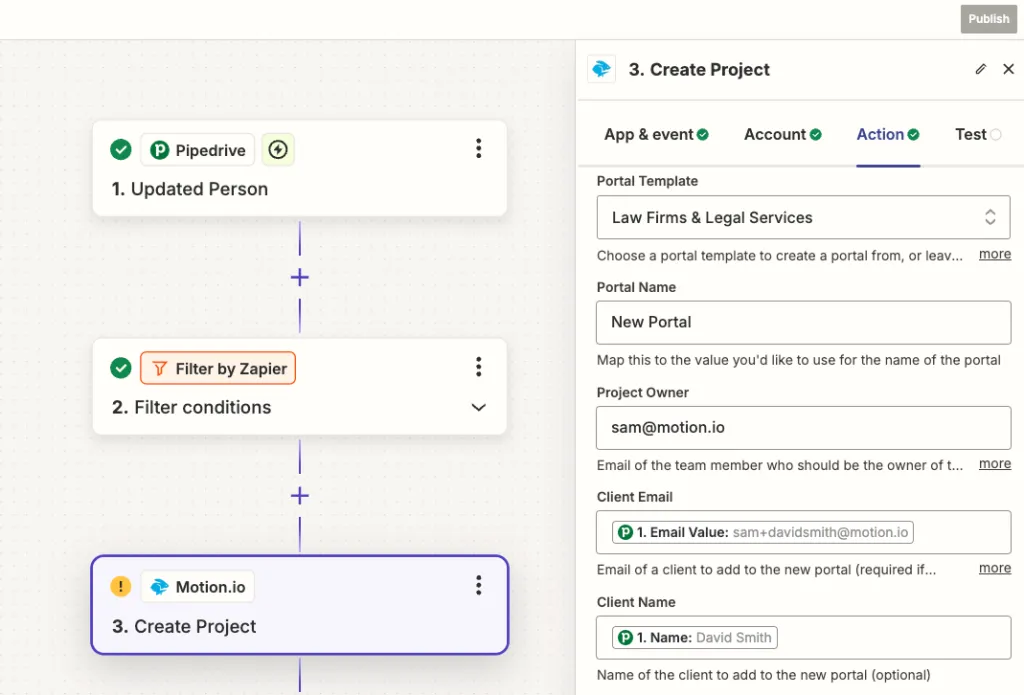Select the Name: David Smith pill
Screen dimensions: 1024x695
(694, 638)
